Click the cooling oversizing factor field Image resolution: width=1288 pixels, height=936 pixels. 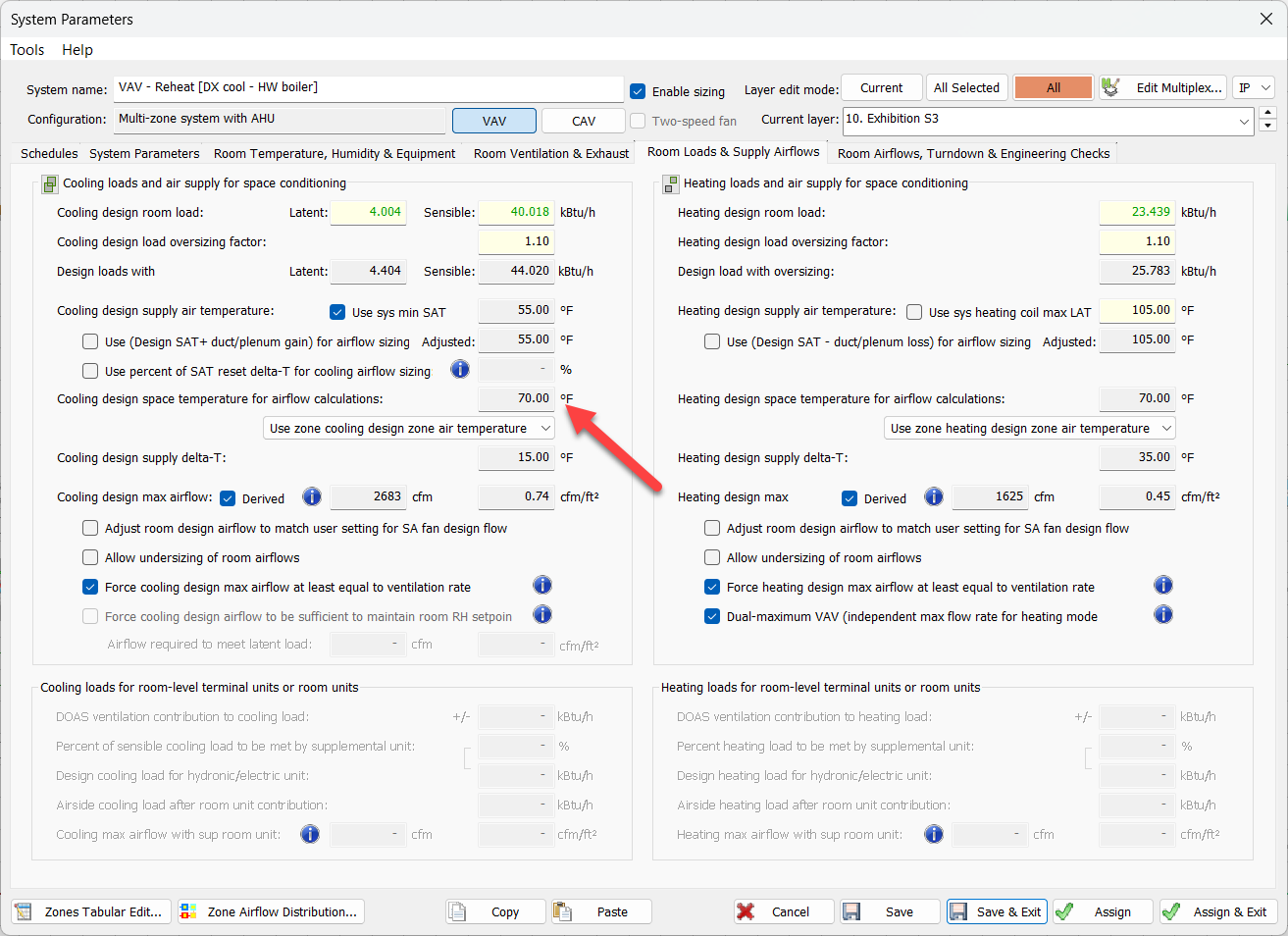(516, 241)
